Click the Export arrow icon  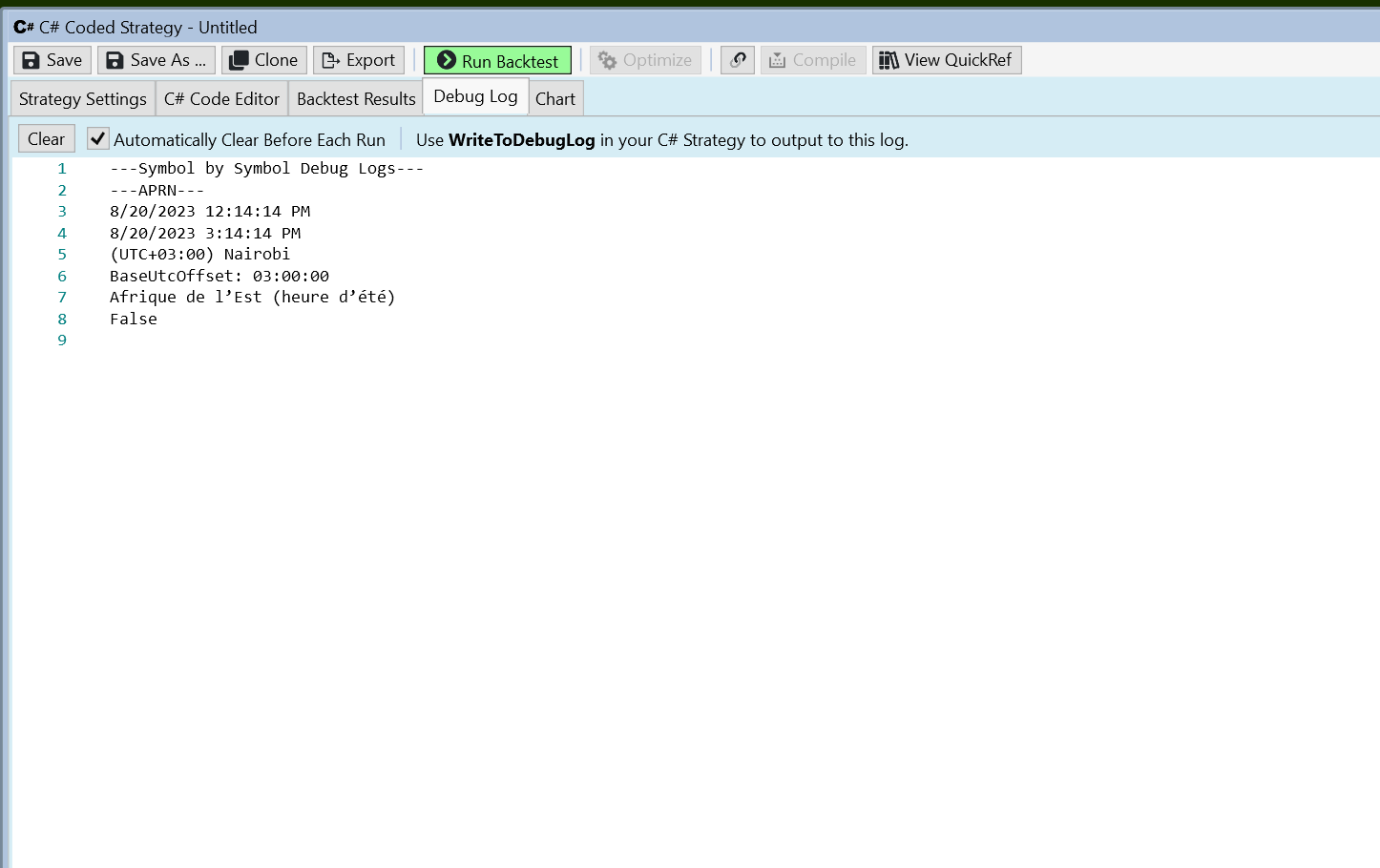pos(331,60)
